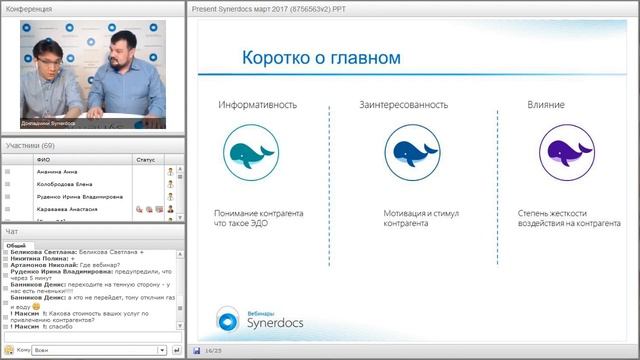
Task: Click the emoji in Банников Денис chat message
Action: pos(36,306)
